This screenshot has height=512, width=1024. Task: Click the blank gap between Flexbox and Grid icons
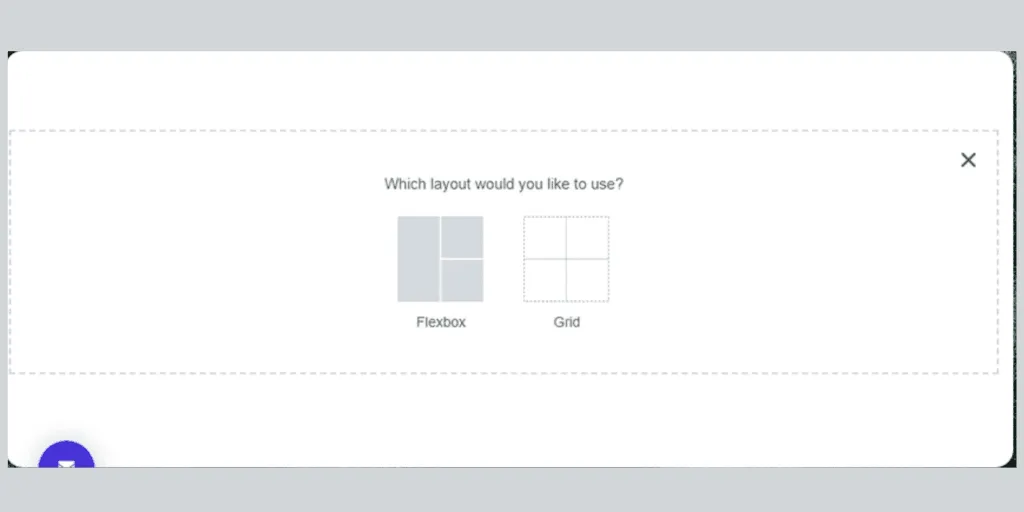tap(503, 259)
